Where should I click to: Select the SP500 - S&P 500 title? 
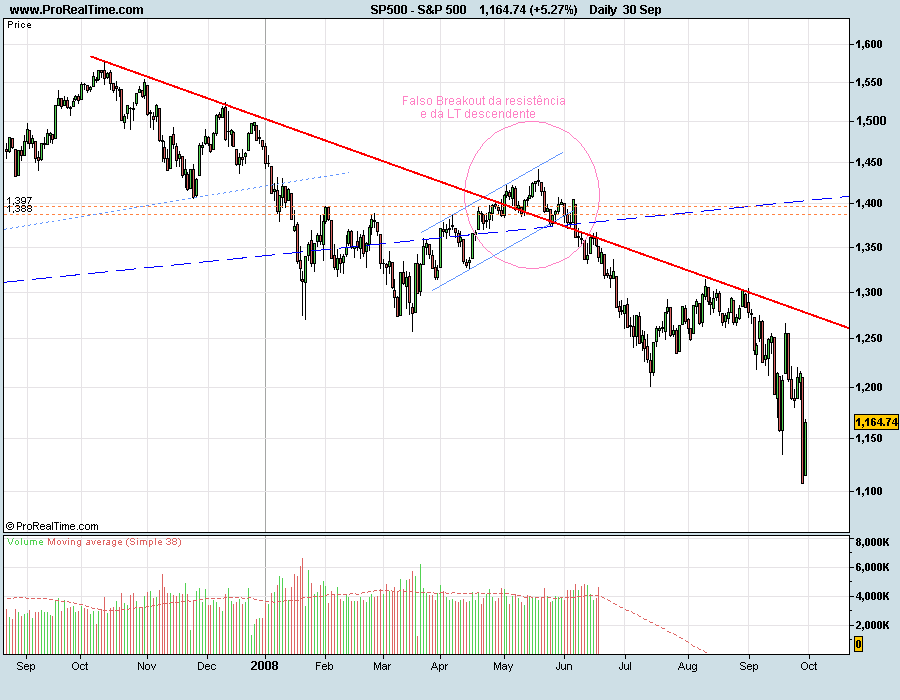pyautogui.click(x=418, y=10)
